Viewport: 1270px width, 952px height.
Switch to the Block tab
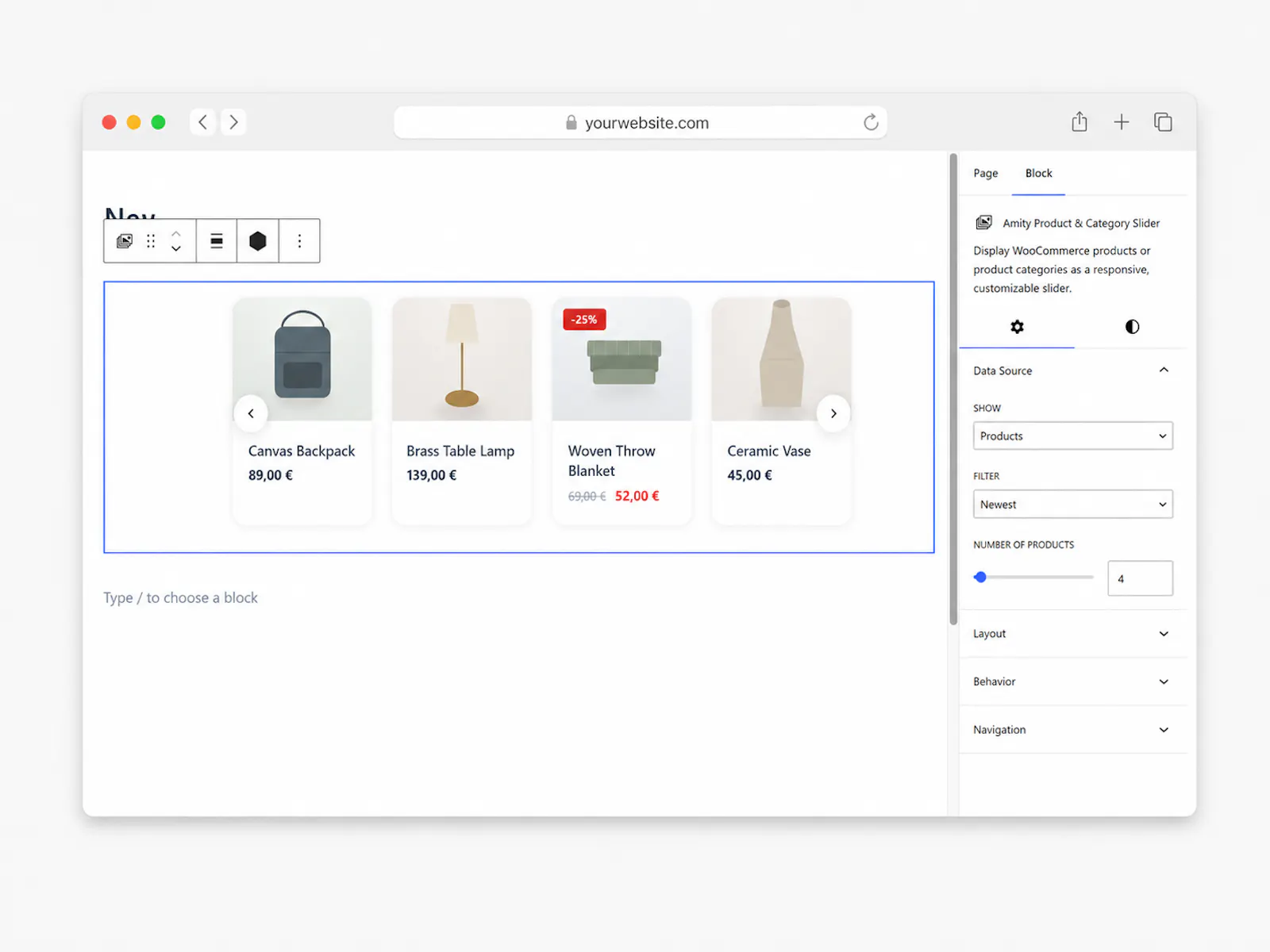coord(1038,173)
